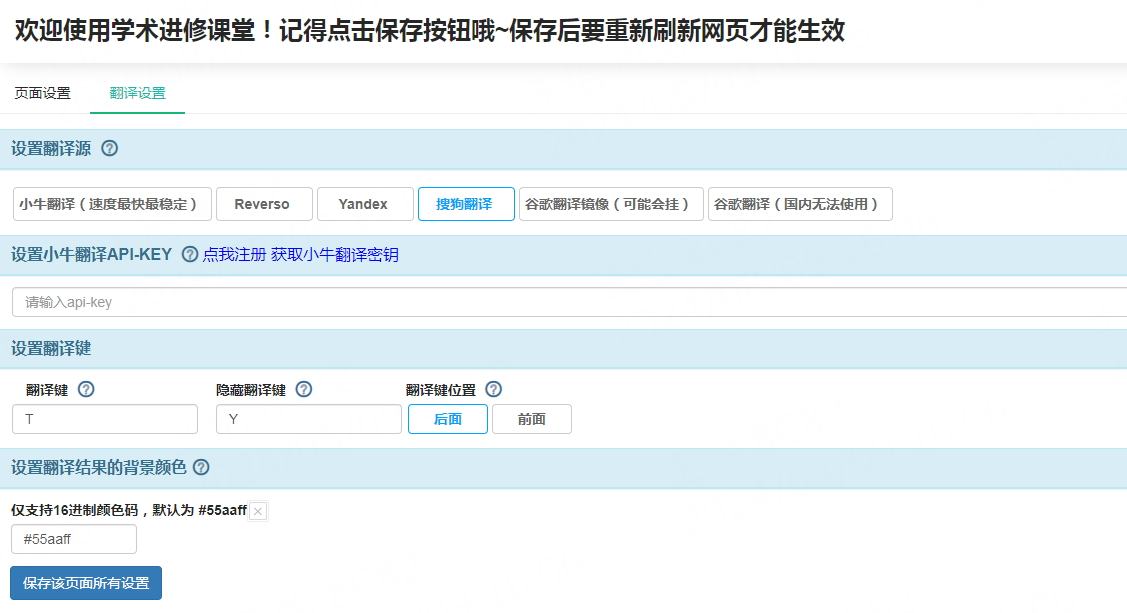Screen dimensions: 1127x613
Task: Open the 翻译设置 tab
Action: (138, 94)
